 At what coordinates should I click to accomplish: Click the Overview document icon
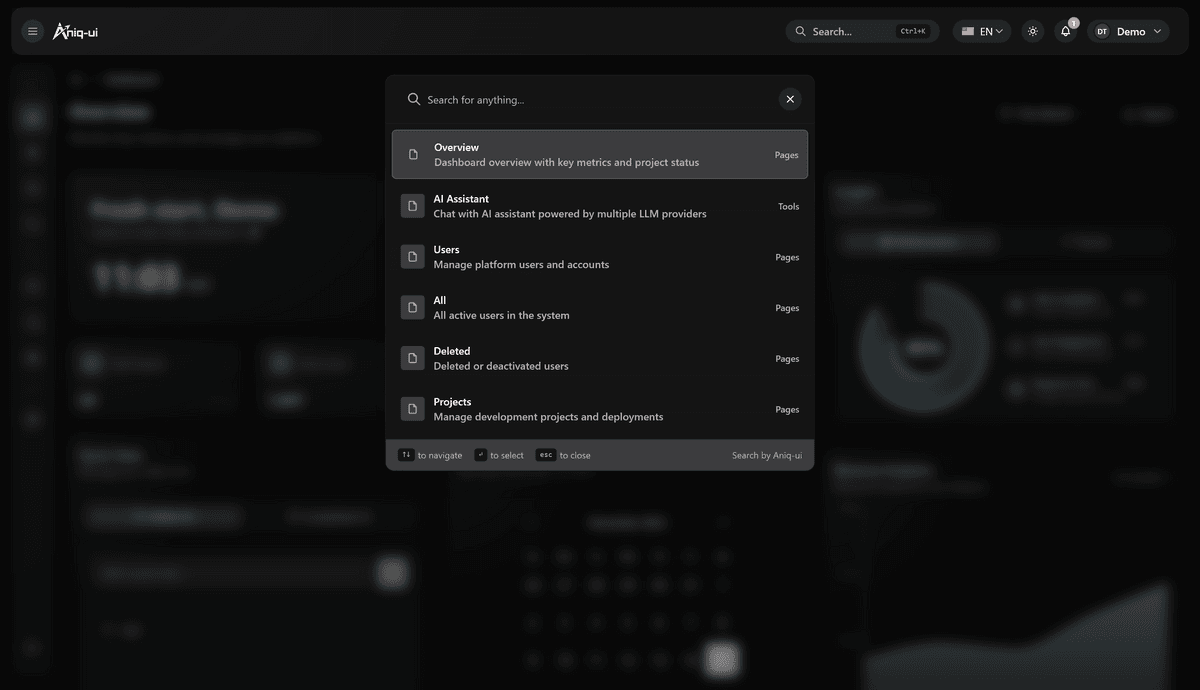[x=413, y=155]
